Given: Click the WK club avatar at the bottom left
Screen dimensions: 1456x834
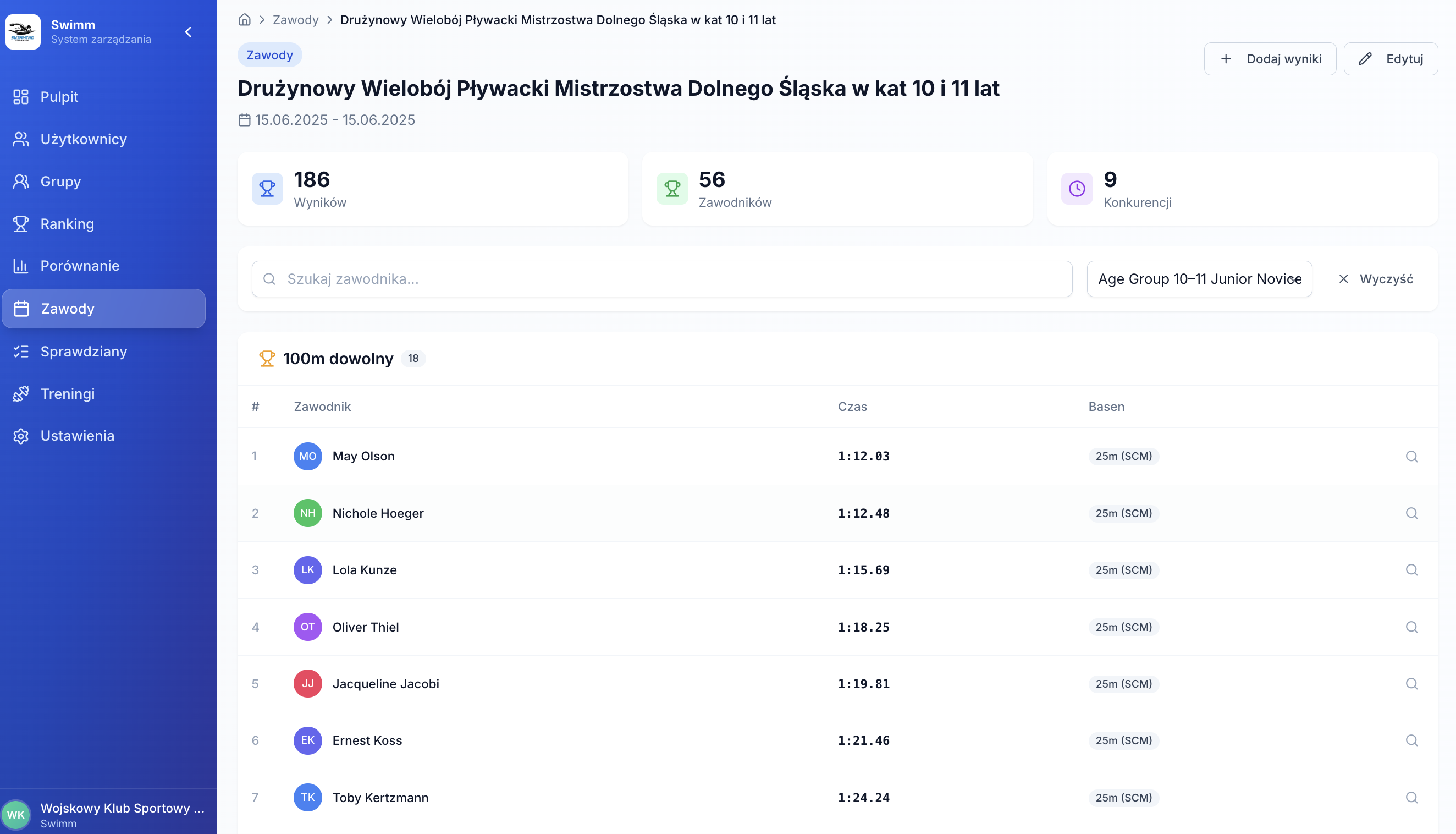Looking at the screenshot, I should point(16,815).
